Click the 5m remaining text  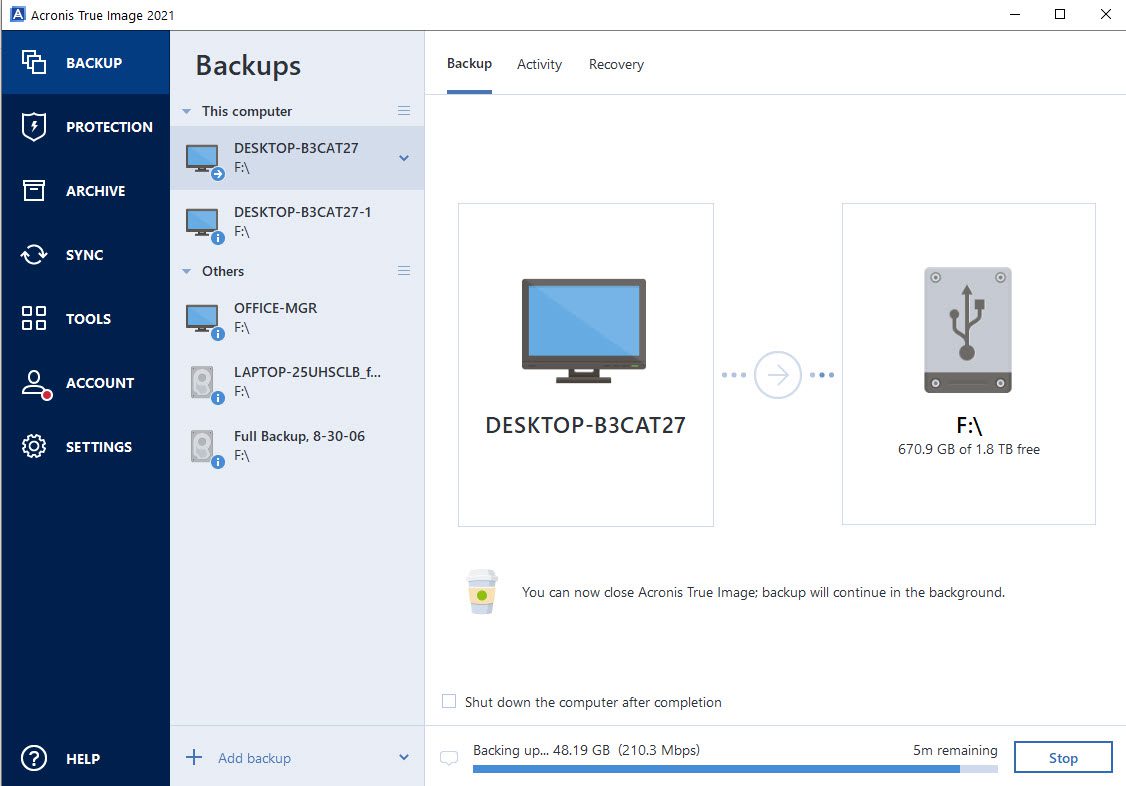click(x=955, y=750)
